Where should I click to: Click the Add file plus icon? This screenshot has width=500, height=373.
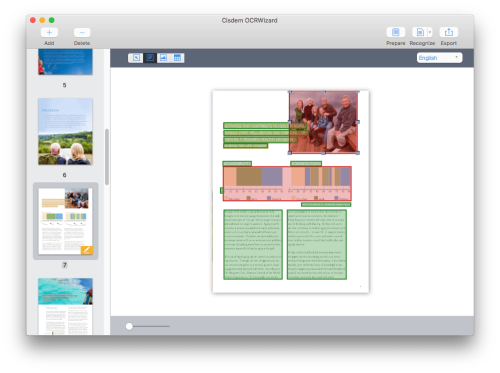[49, 32]
